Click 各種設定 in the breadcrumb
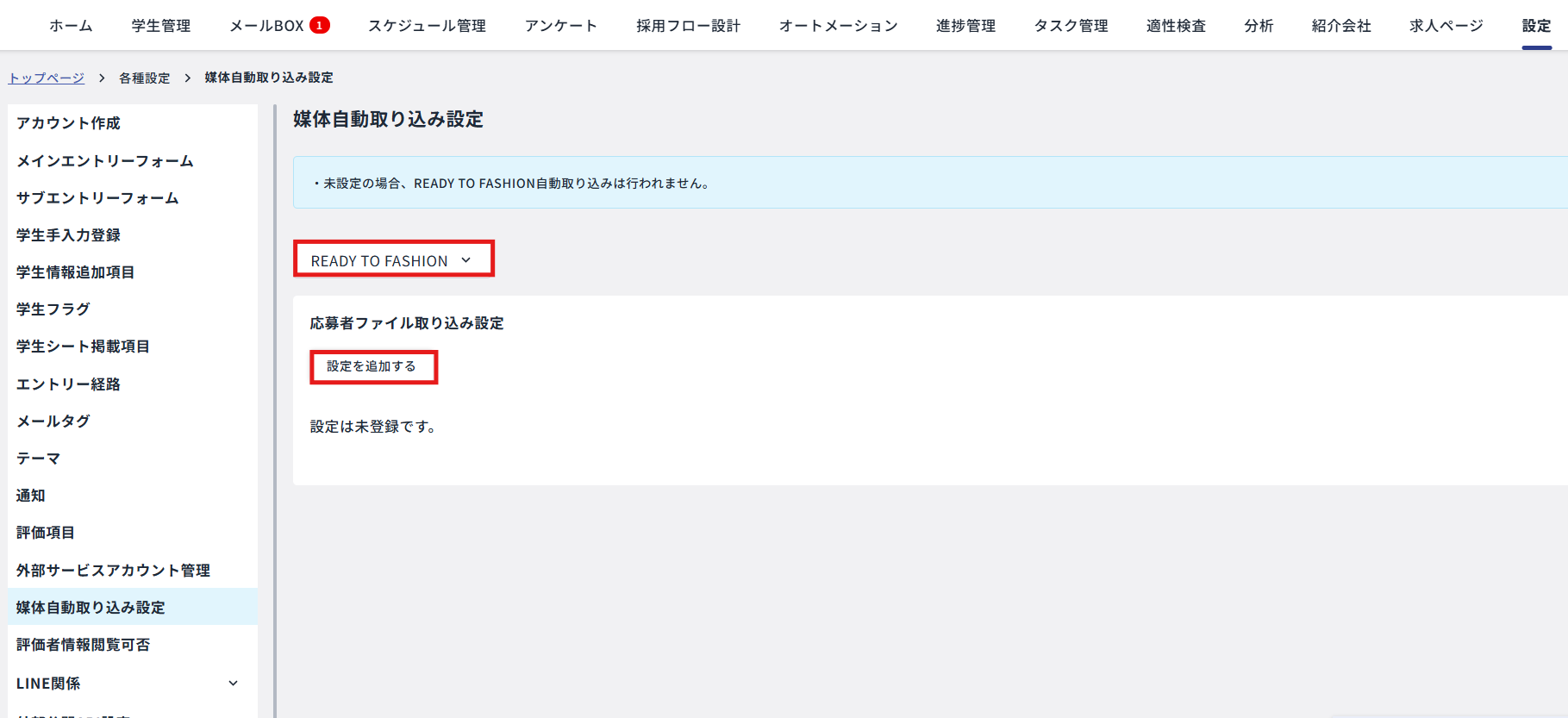This screenshot has width=1568, height=718. [144, 78]
